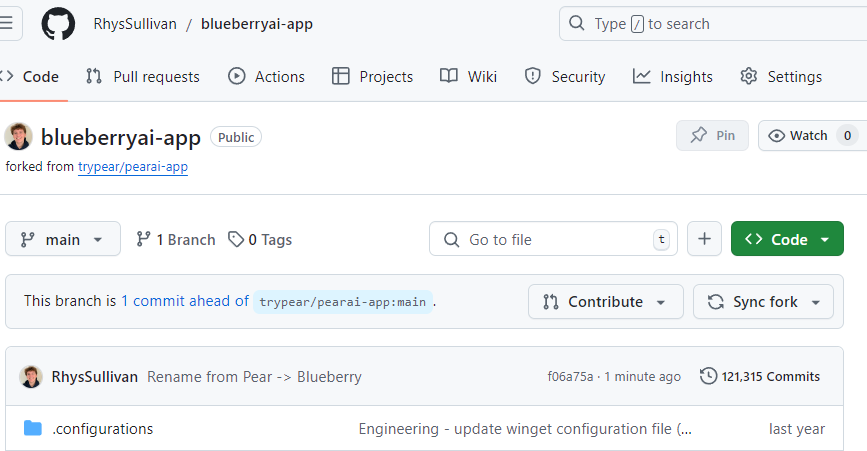Image resolution: width=867 pixels, height=451 pixels.
Task: Click the plus add file button
Action: [704, 239]
